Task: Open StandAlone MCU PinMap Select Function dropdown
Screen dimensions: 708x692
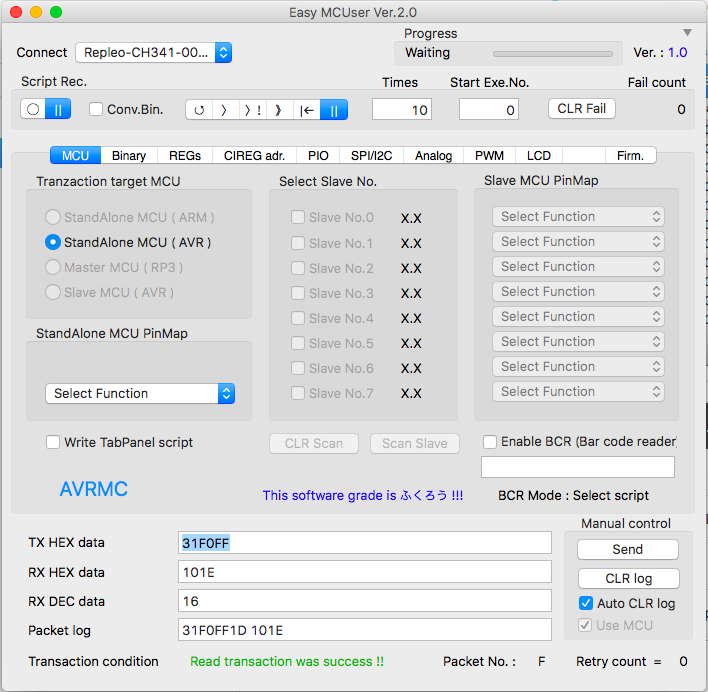Action: 140,394
